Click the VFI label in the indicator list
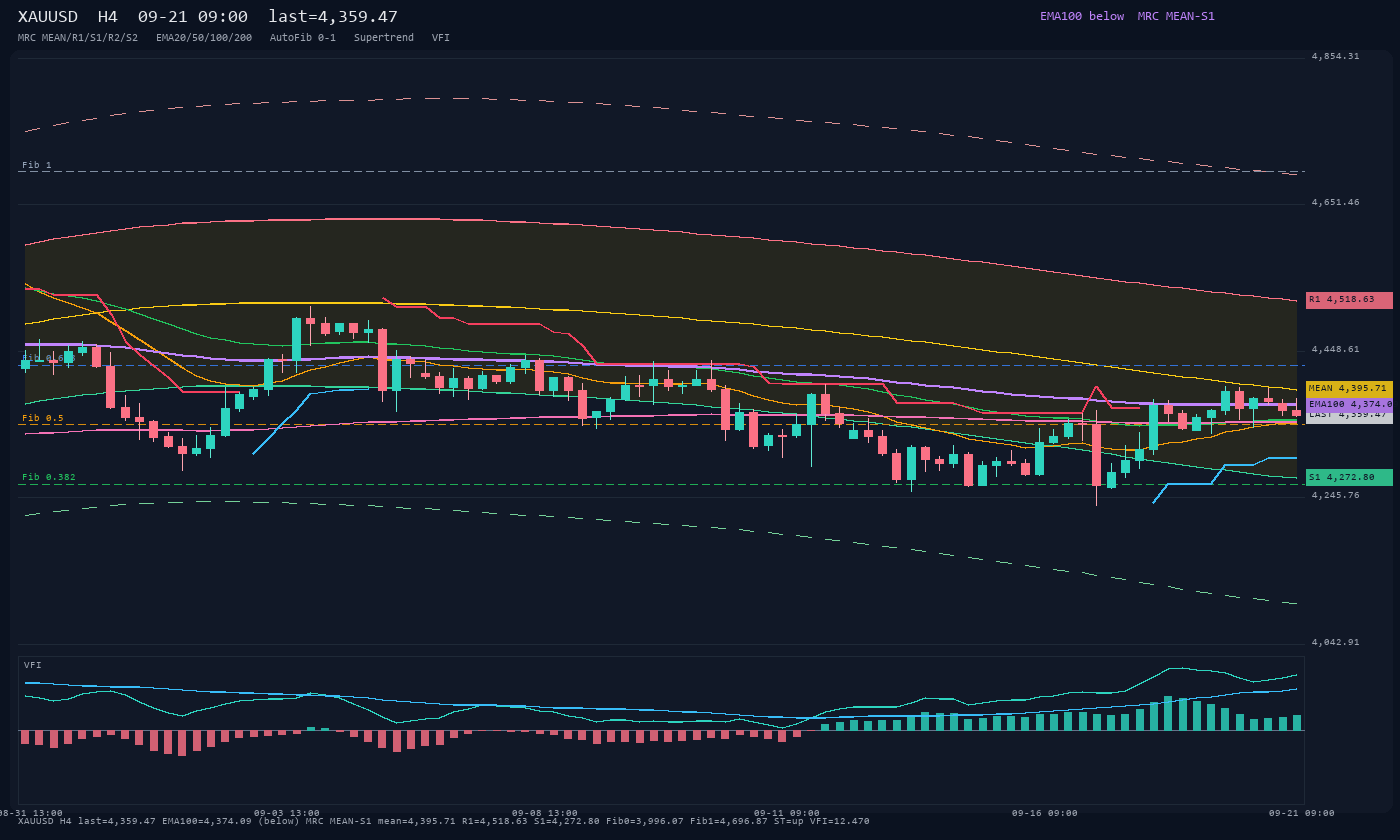 click(x=441, y=38)
